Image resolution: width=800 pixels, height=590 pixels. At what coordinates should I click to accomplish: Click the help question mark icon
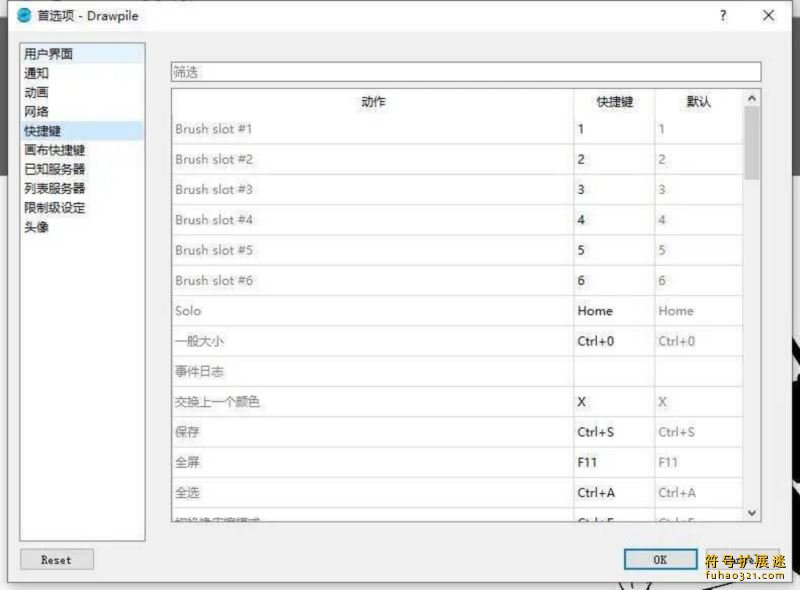click(723, 16)
